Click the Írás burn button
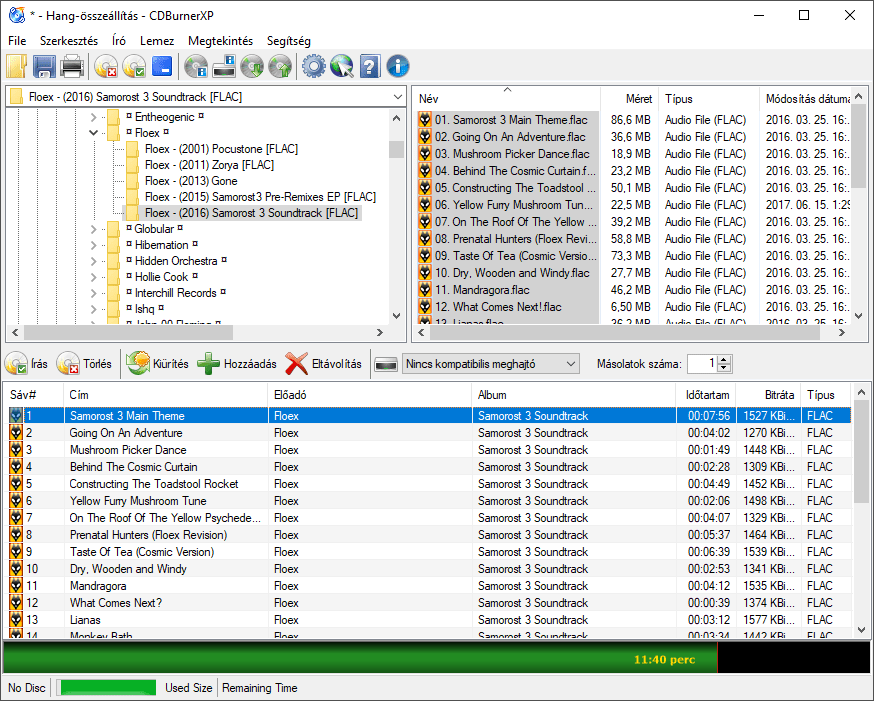This screenshot has width=874, height=701. click(x=26, y=364)
